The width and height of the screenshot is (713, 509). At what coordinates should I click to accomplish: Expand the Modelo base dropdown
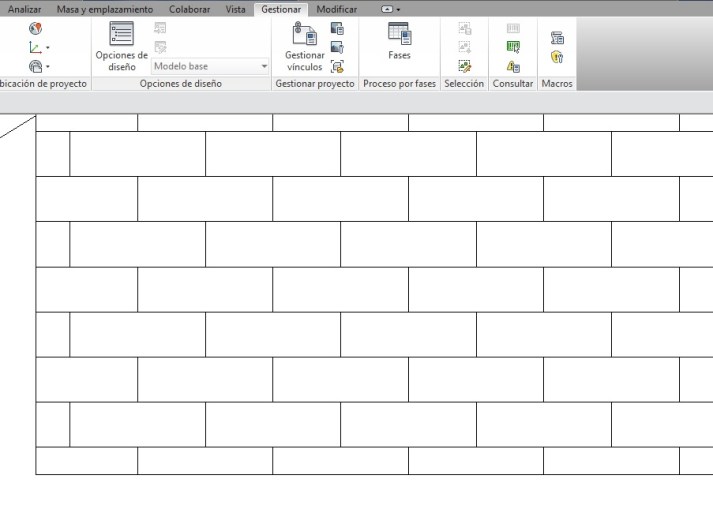pos(265,66)
